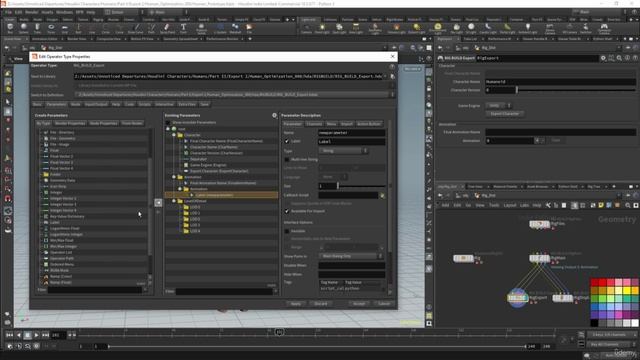Open Existing Parameters gear menu
Viewport: 640px width, 360px height.
click(274, 116)
